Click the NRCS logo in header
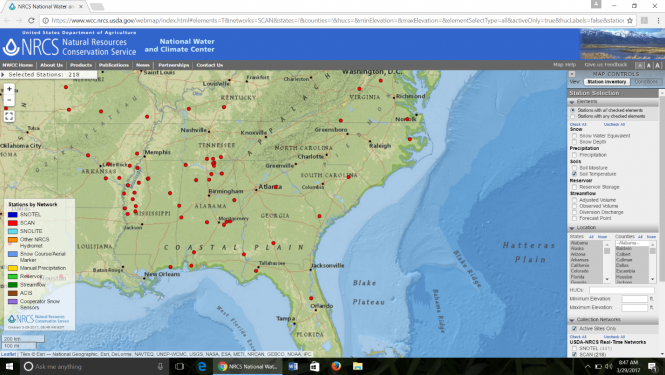The height and width of the screenshot is (375, 665). [31, 47]
